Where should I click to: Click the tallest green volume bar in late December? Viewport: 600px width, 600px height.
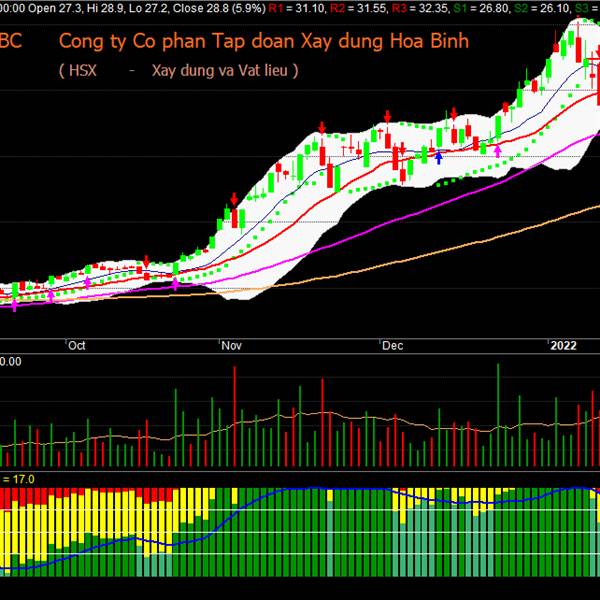[498, 415]
